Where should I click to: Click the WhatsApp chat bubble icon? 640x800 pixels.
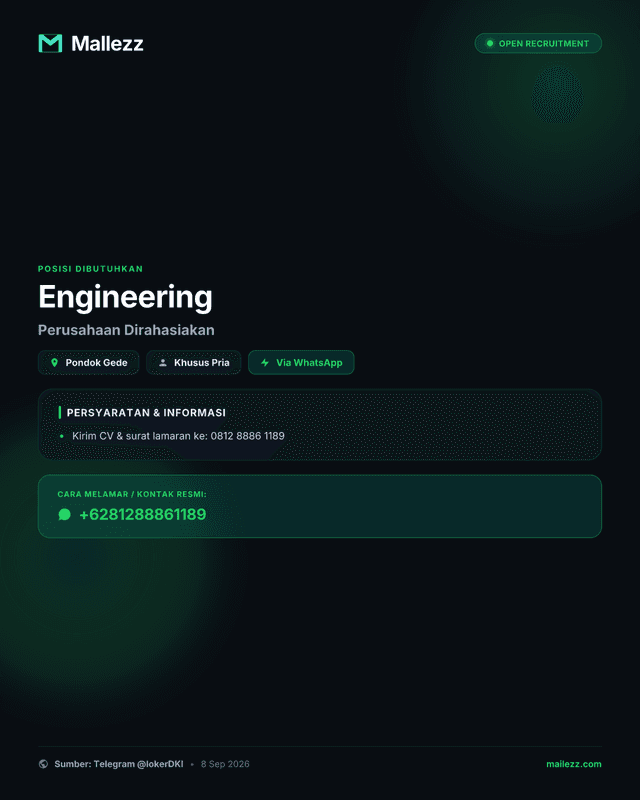click(64, 514)
